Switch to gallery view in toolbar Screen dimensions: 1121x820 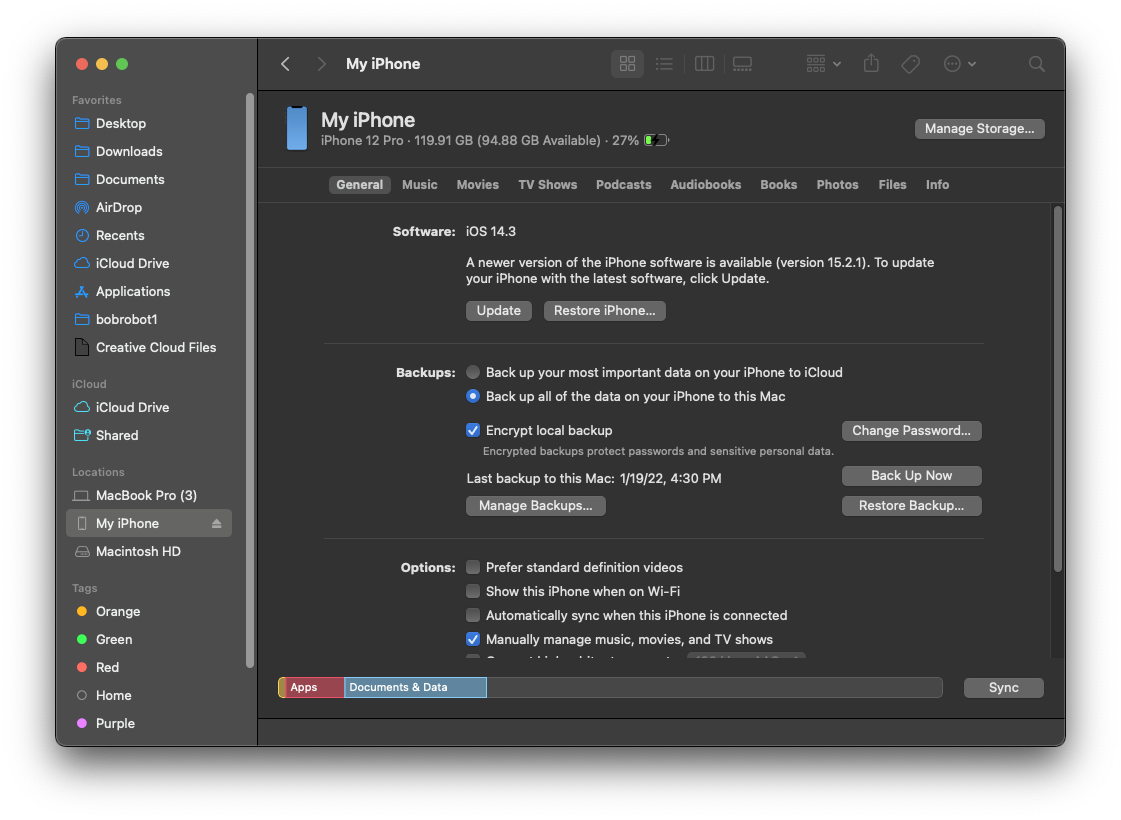742,64
